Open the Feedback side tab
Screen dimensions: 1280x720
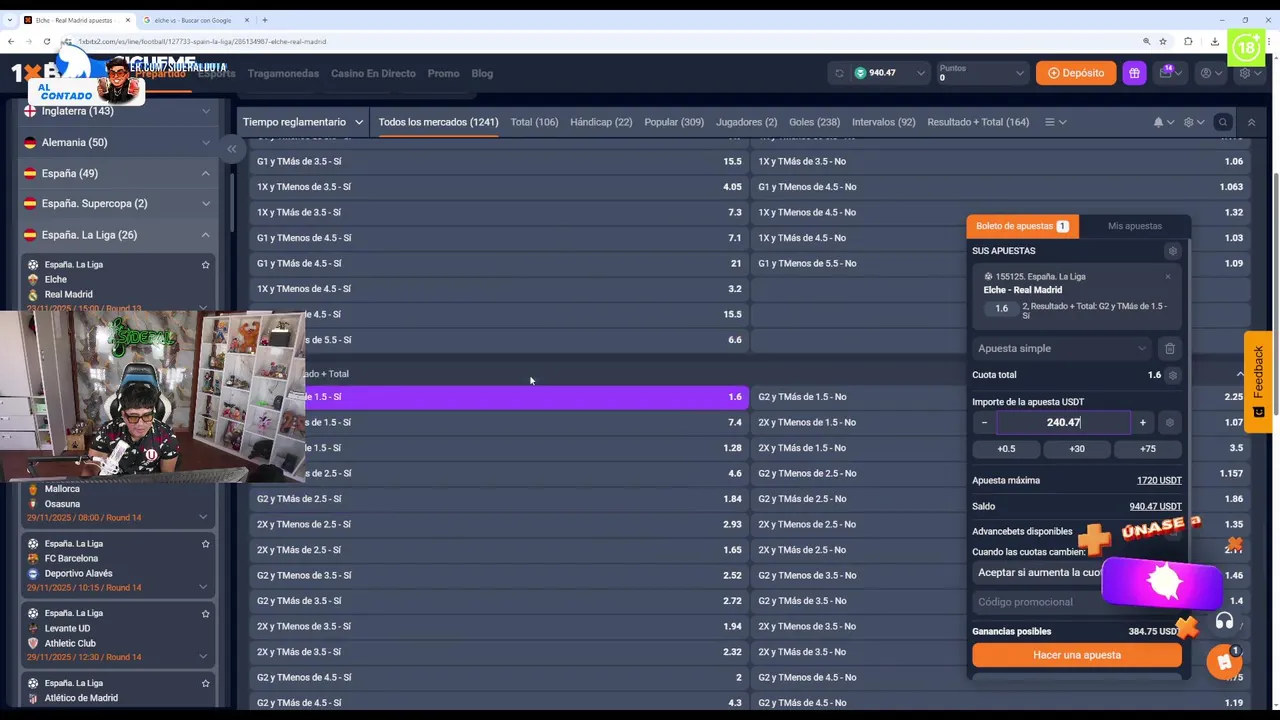pos(1258,381)
